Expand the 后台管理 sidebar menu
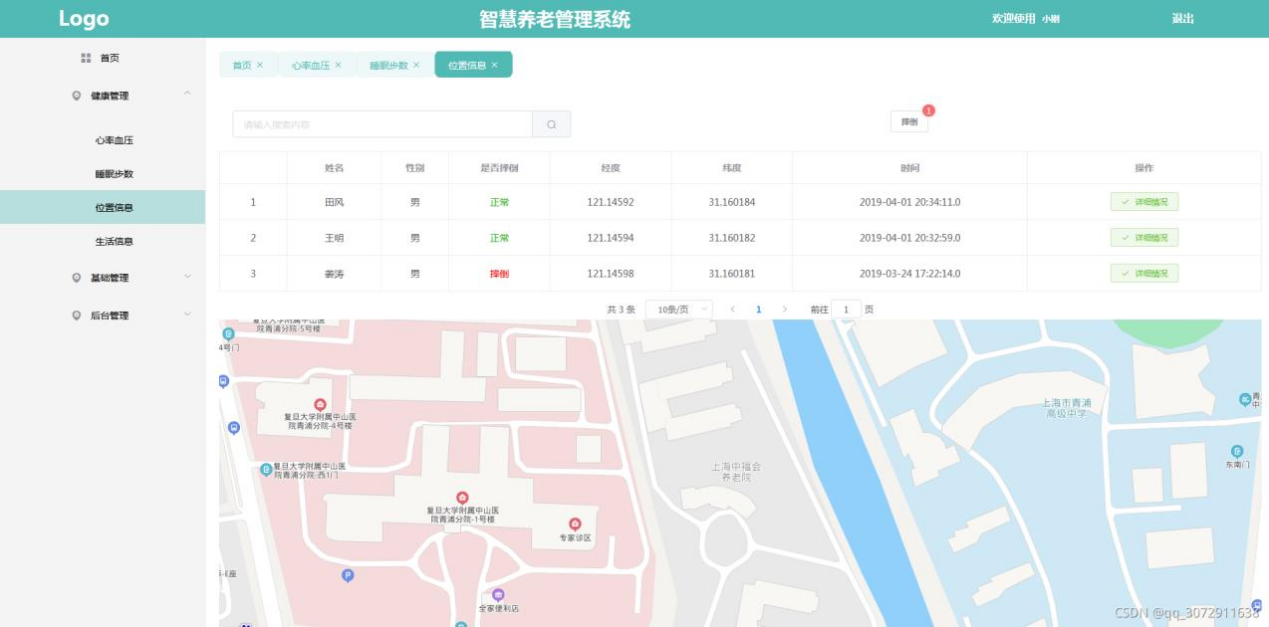1269x627 pixels. click(187, 315)
